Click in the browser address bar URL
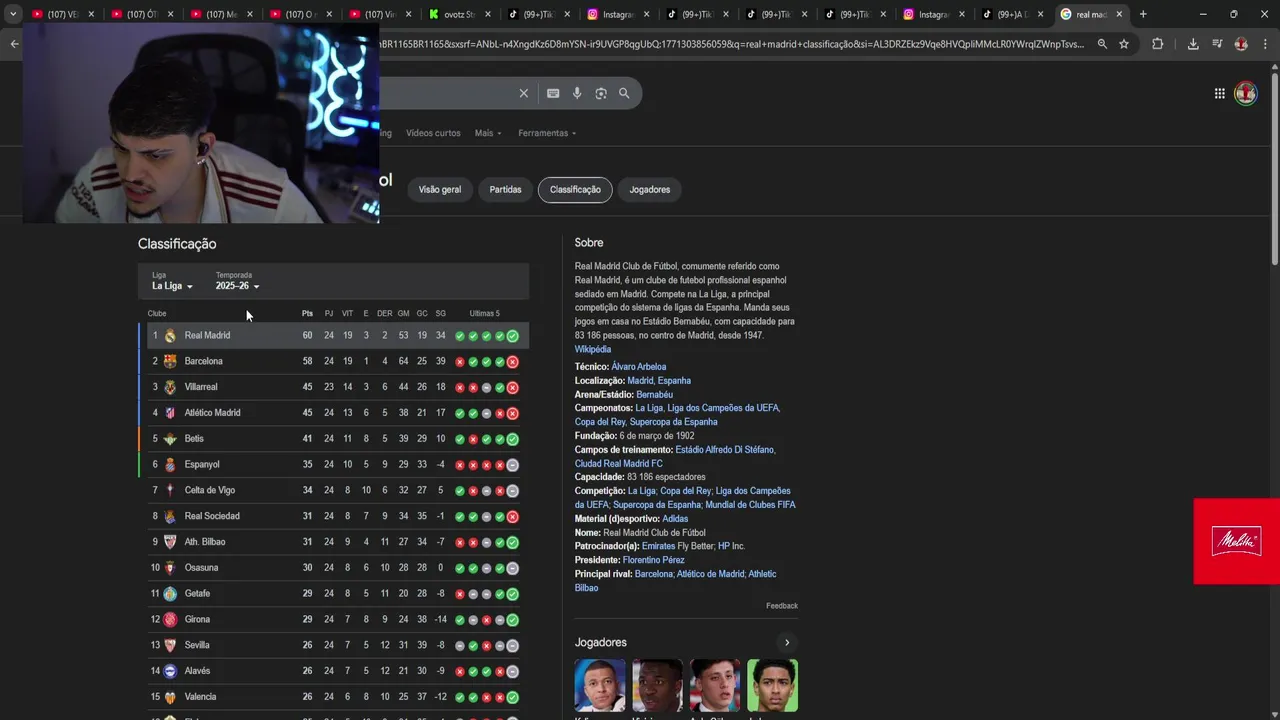This screenshot has width=1280, height=720. click(x=730, y=44)
